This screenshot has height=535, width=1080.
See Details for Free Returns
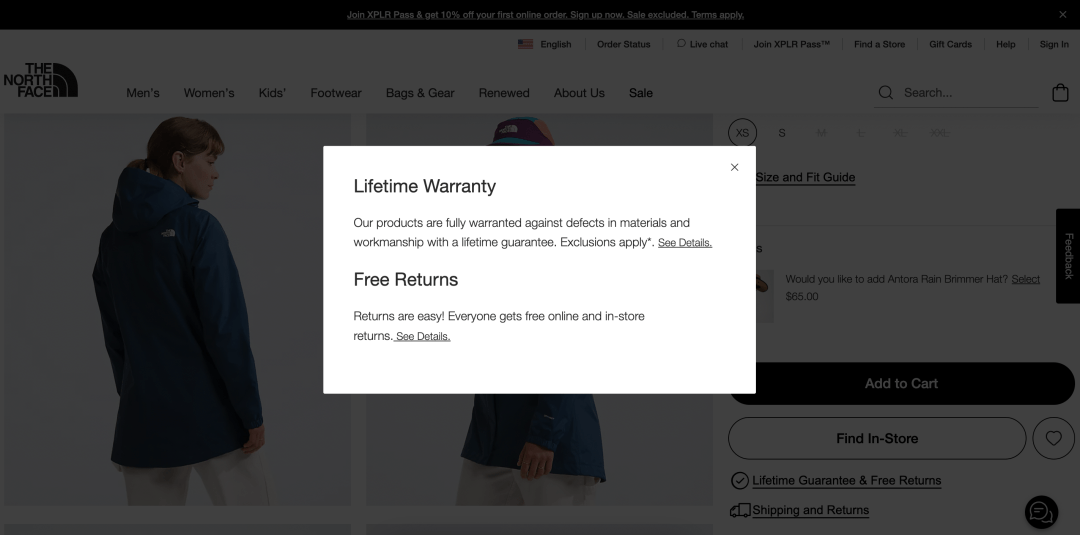[422, 337]
